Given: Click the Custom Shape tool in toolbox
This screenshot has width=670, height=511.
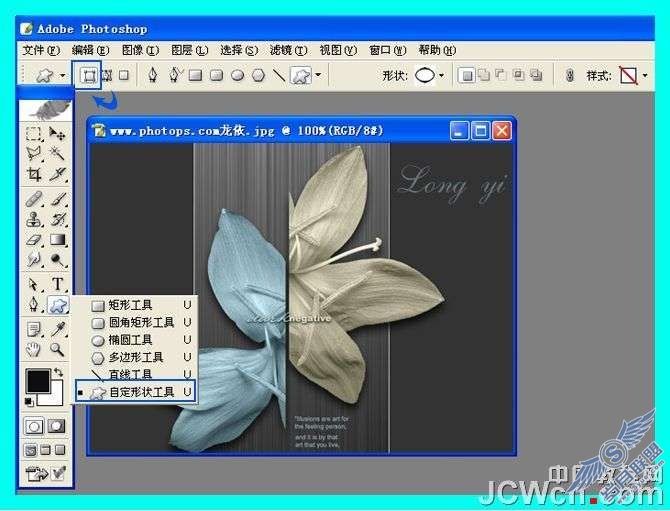Looking at the screenshot, I should click(58, 305).
